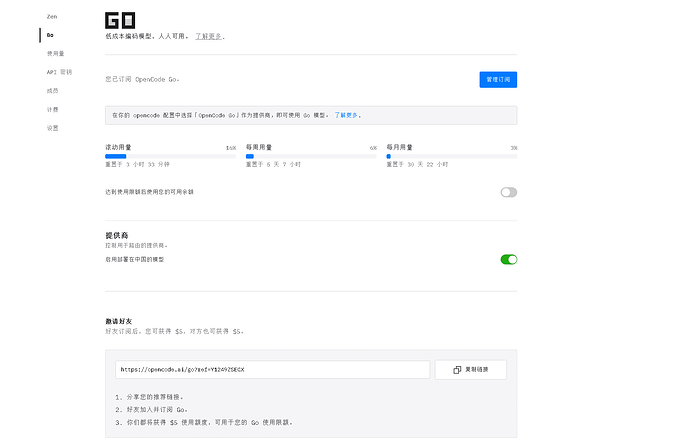Select the Go sidebar item
Viewport: 690px width, 447px height.
click(50, 35)
